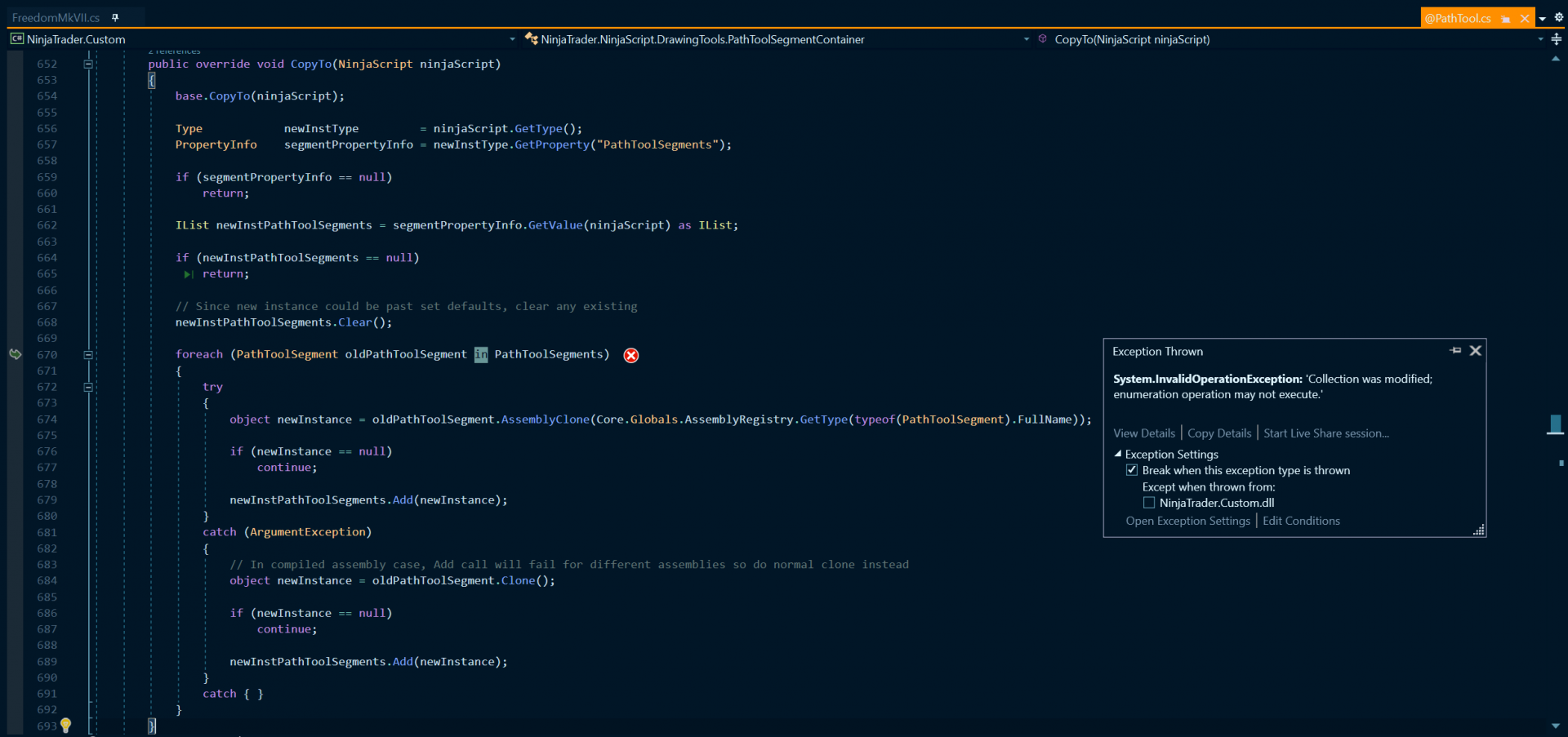Close the Exception Thrown popup
This screenshot has height=737, width=1568.
tap(1475, 351)
